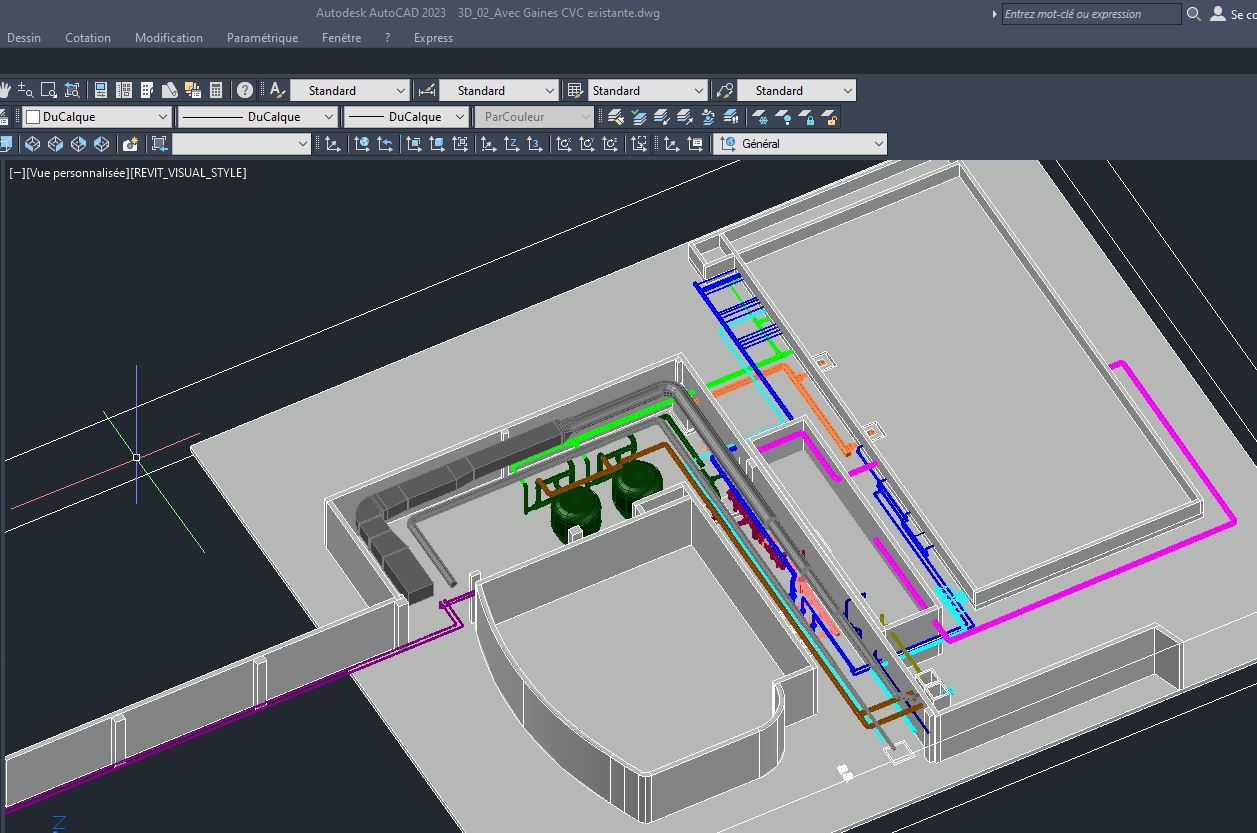Toggle layer freeze with snowflake icon
The width and height of the screenshot is (1257, 833).
[760, 117]
